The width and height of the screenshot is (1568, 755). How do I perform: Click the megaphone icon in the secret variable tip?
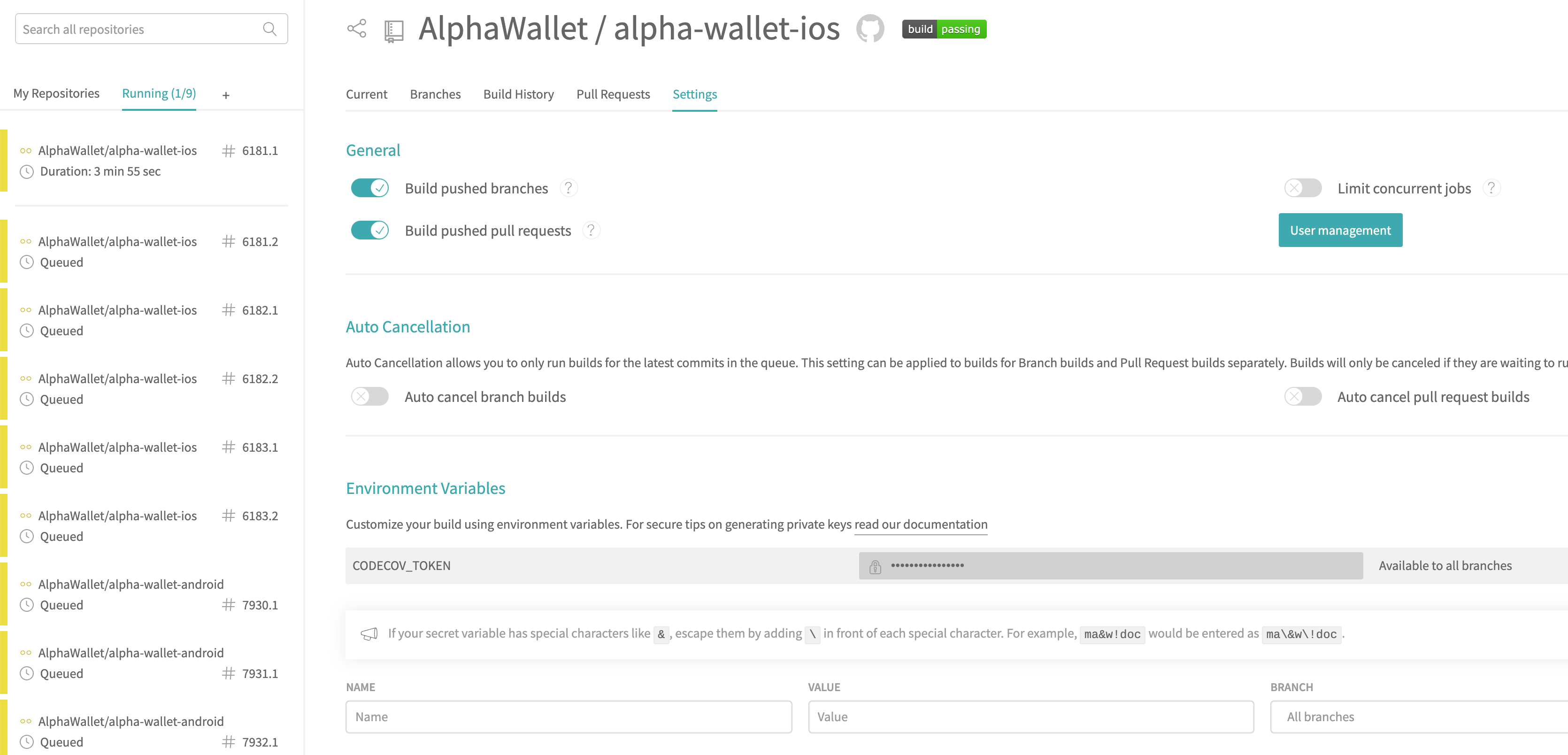pyautogui.click(x=369, y=633)
